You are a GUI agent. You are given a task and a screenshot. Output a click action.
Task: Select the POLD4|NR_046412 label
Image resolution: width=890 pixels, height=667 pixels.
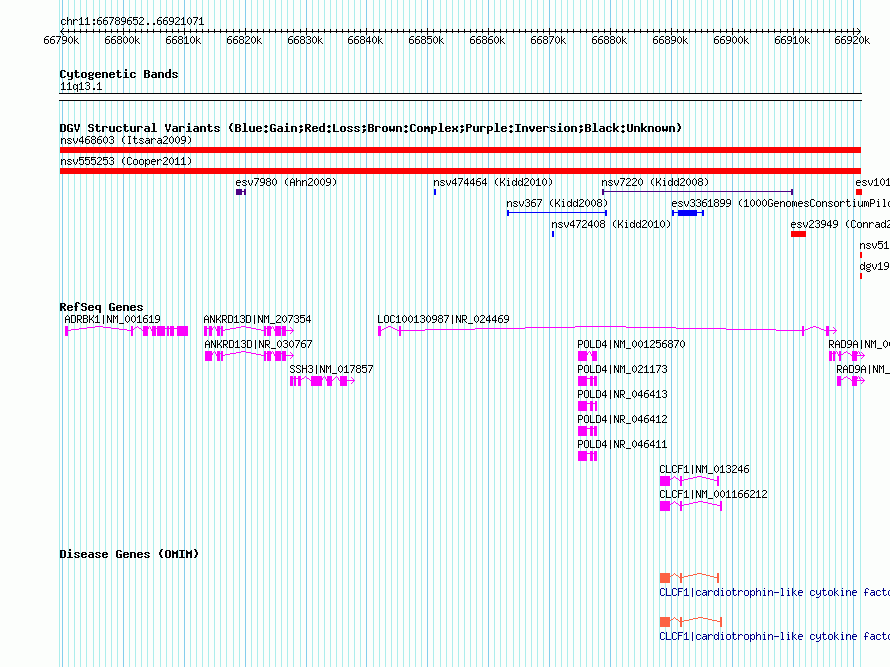click(622, 420)
